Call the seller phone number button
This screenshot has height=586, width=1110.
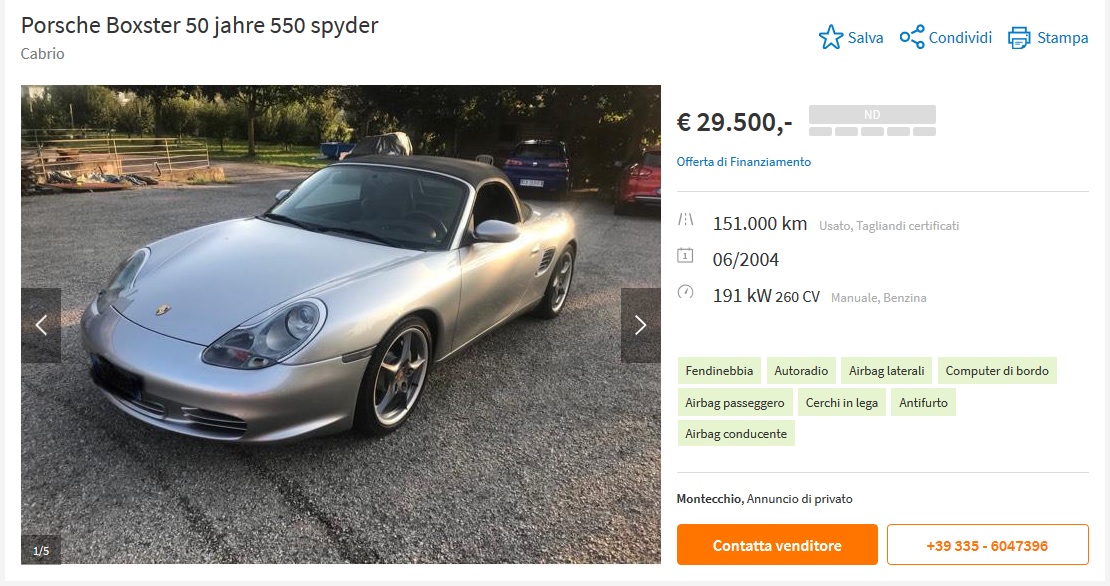(x=988, y=545)
